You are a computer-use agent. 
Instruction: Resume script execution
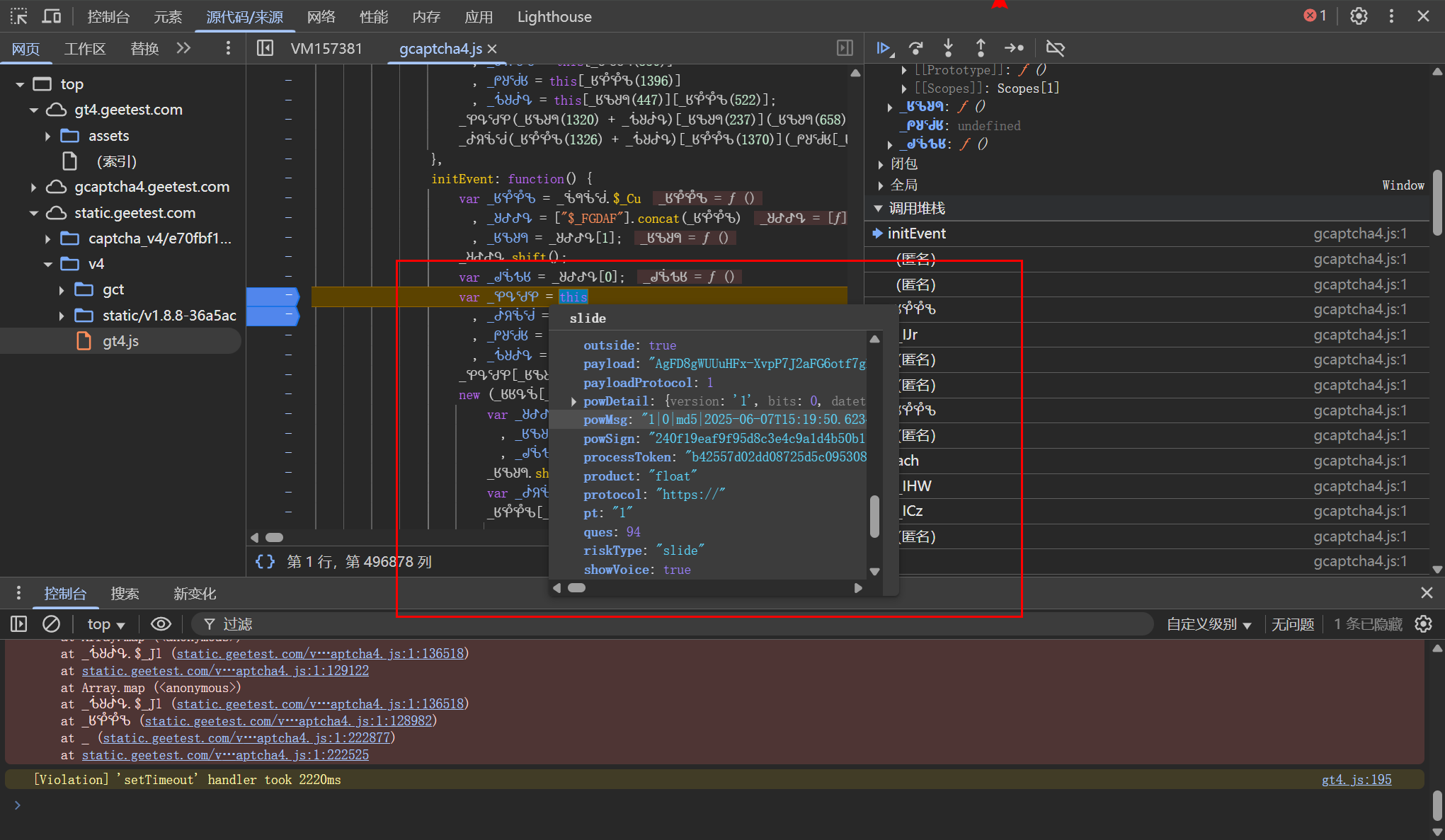click(x=884, y=48)
